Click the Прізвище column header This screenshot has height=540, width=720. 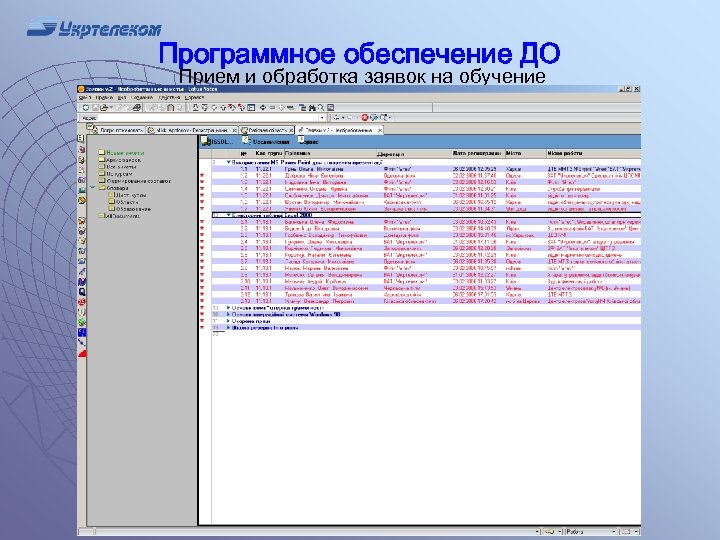330,153
